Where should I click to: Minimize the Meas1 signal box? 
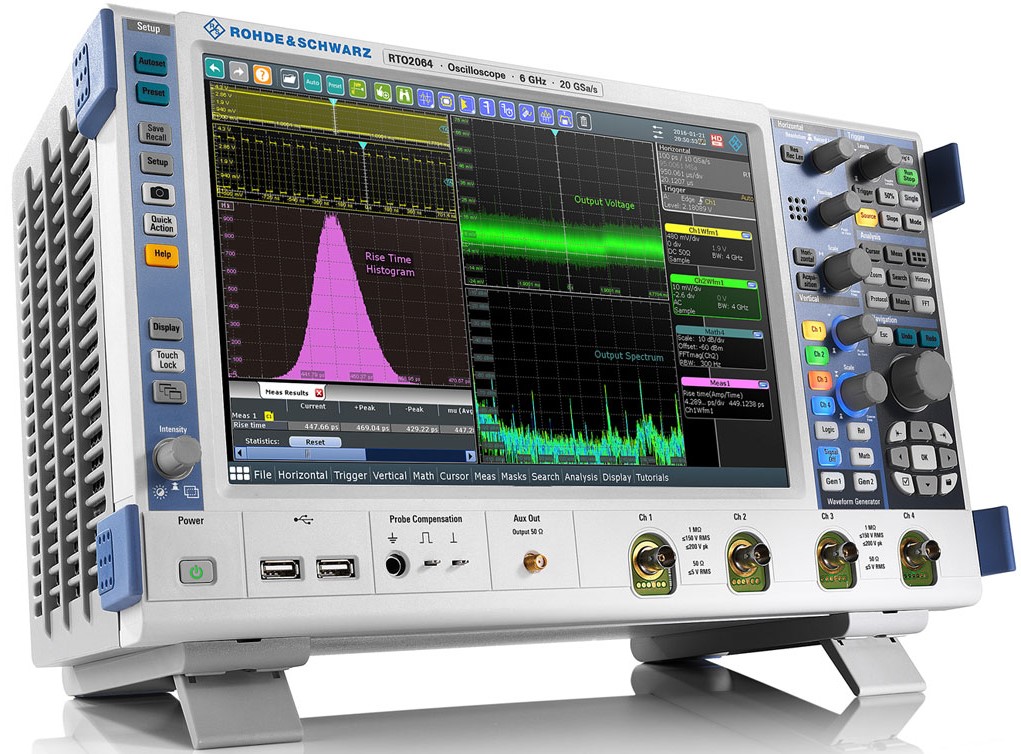[x=762, y=385]
